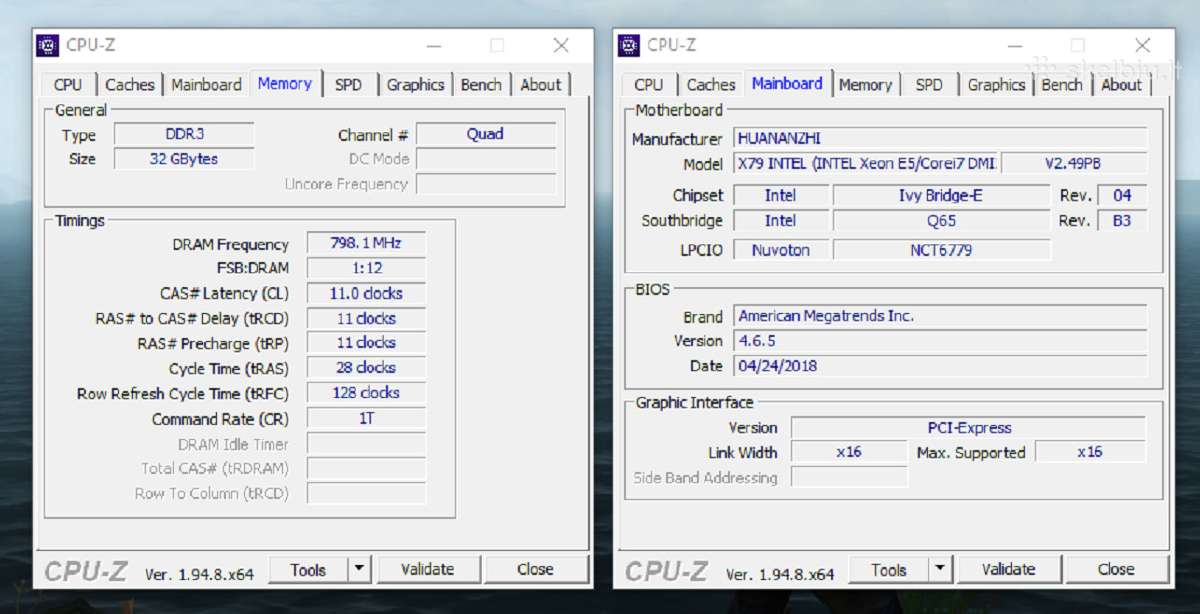
Task: Click Command Rate value 1T
Action: tap(366, 419)
